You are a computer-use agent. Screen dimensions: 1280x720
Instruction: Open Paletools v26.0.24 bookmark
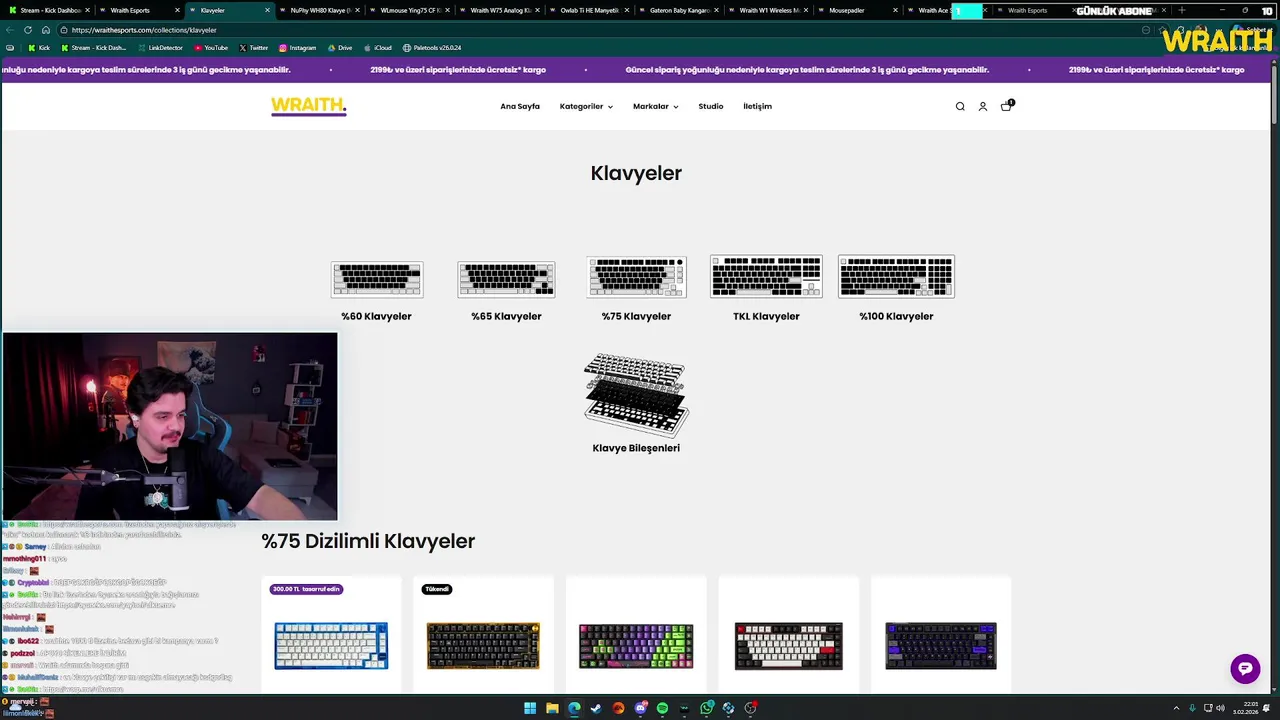pos(432,48)
